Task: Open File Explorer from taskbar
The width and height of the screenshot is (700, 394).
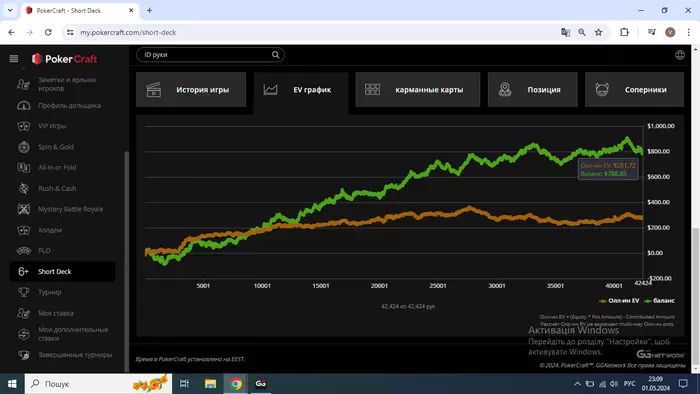Action: tap(210, 384)
